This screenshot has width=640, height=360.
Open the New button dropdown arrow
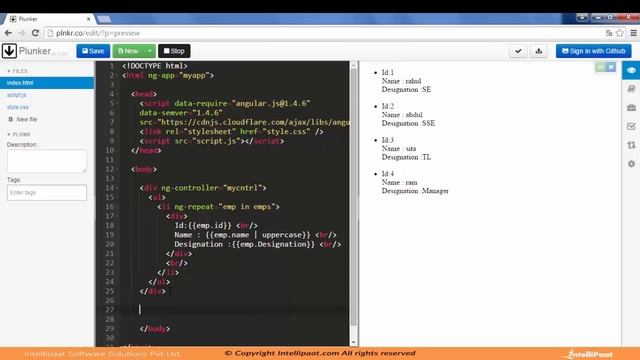click(x=150, y=51)
